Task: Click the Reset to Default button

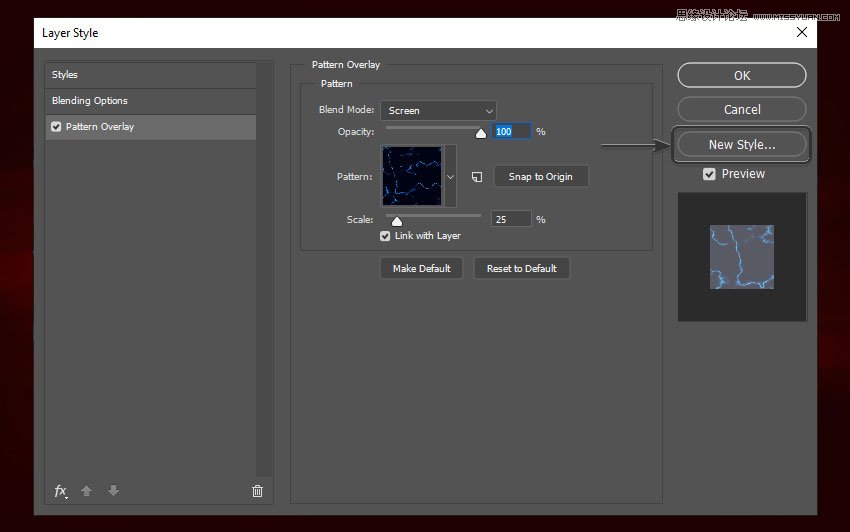Action: (522, 268)
